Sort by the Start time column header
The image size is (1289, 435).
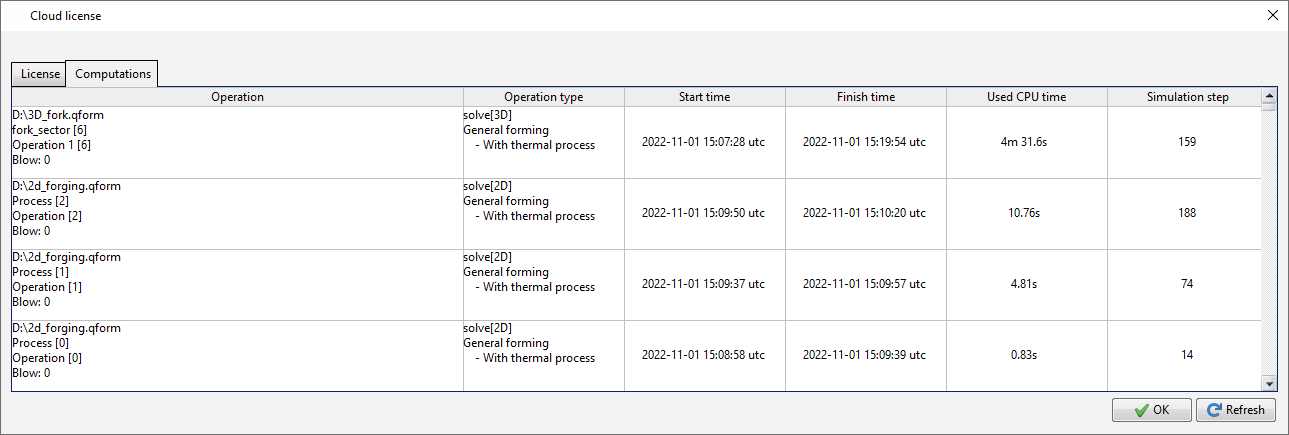tap(704, 97)
